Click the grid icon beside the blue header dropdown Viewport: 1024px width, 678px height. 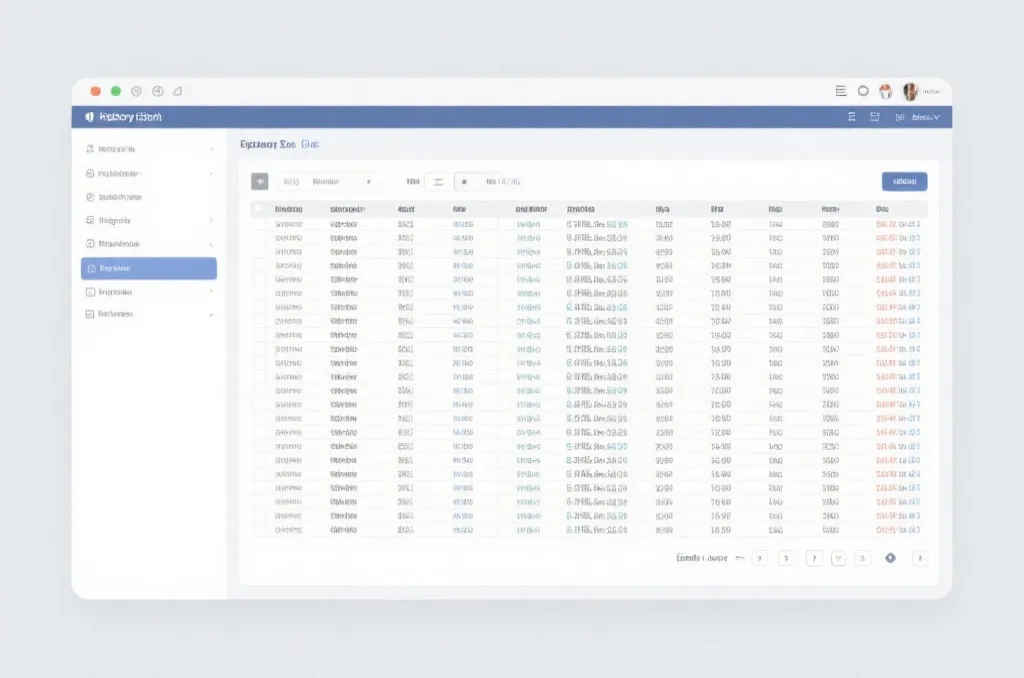click(899, 117)
